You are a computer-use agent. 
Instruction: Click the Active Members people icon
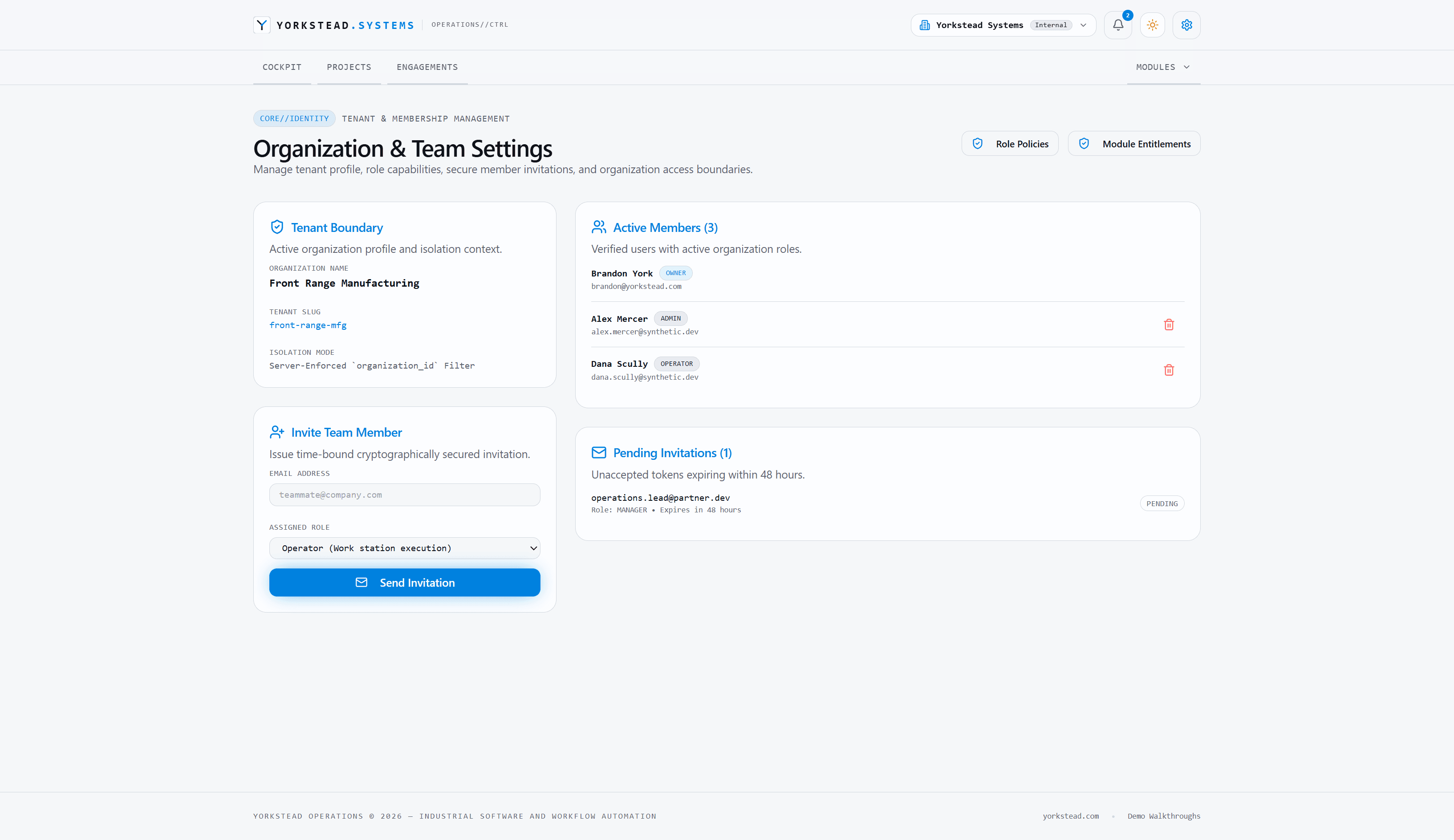[599, 227]
